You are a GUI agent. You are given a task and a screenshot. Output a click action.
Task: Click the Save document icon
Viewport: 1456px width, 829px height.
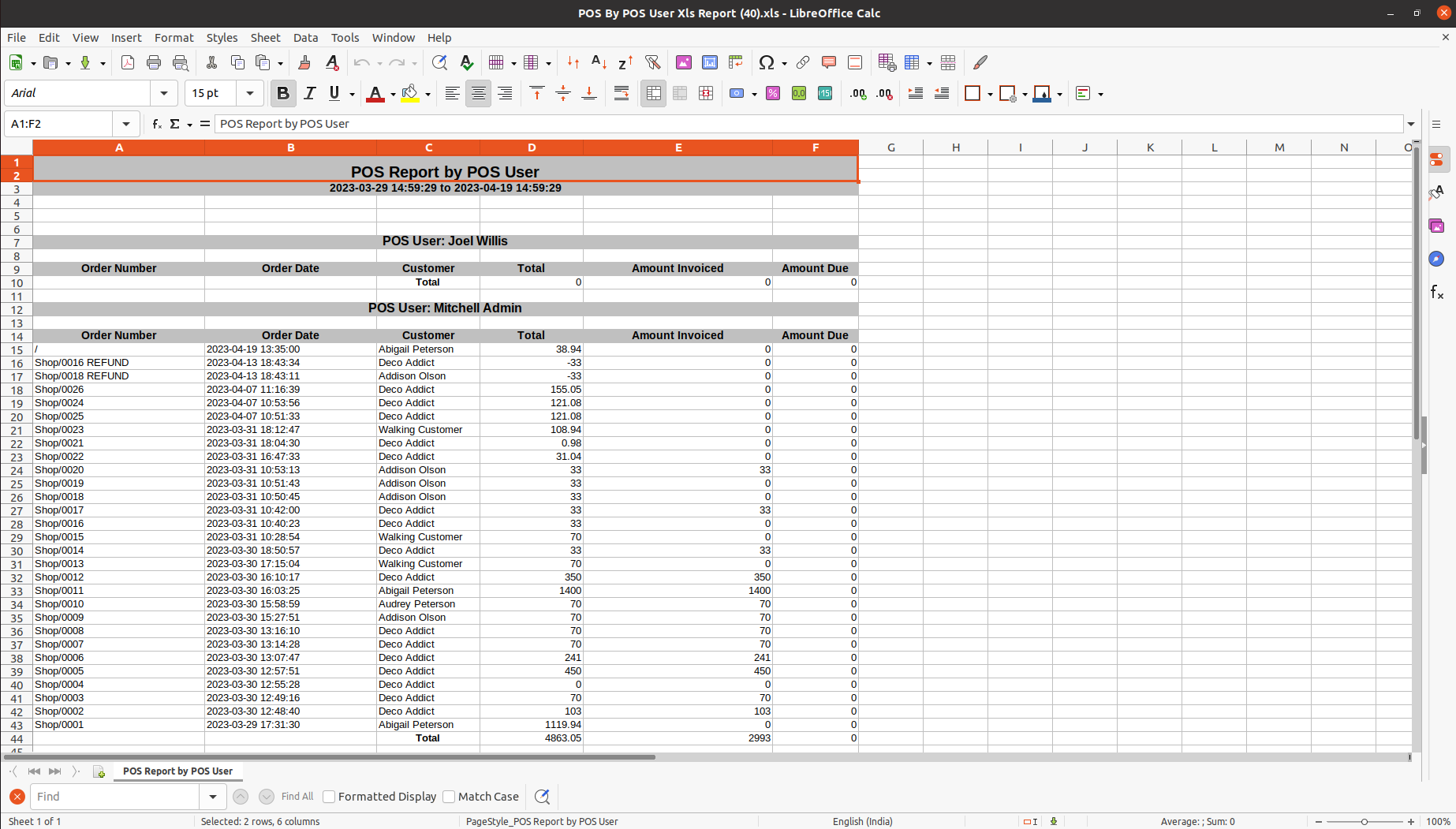85,62
